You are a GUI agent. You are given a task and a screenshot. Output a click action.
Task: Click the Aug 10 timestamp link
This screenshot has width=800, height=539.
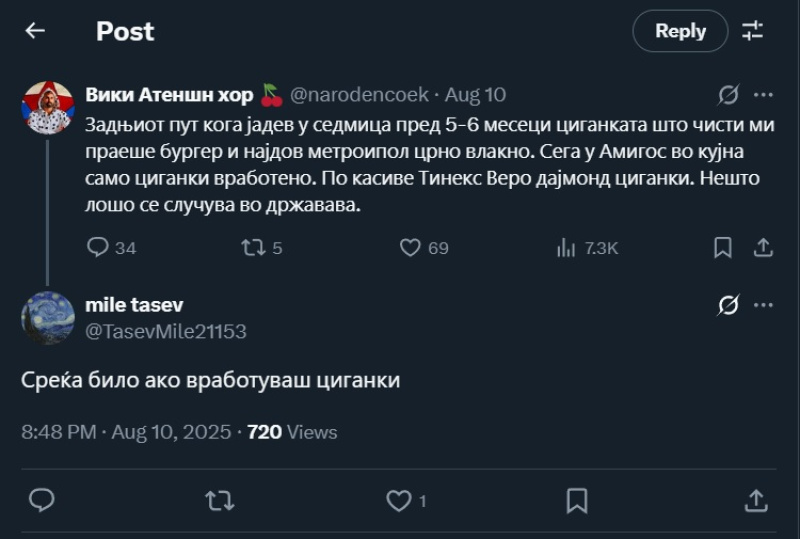[475, 95]
